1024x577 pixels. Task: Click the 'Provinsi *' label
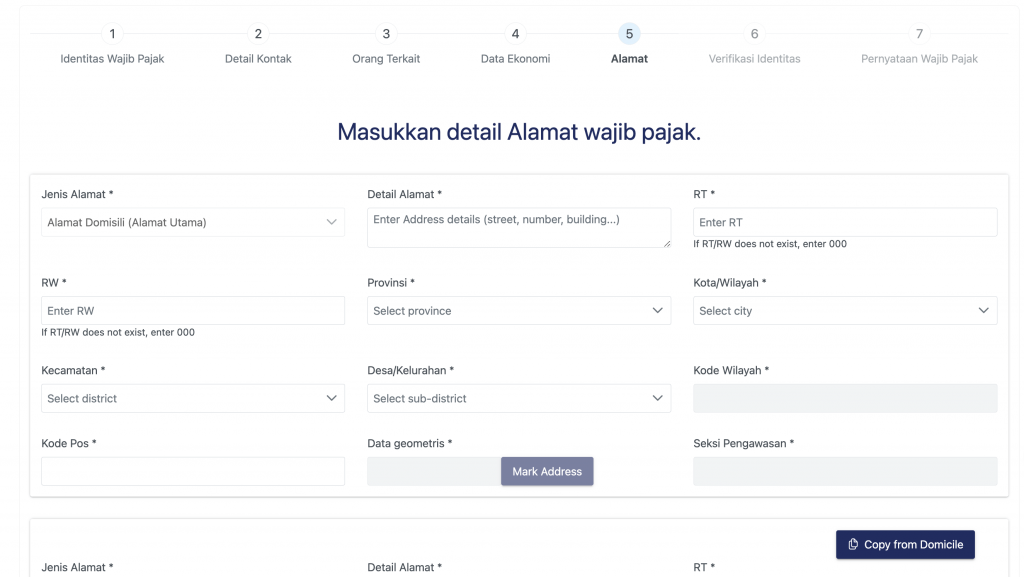point(391,283)
